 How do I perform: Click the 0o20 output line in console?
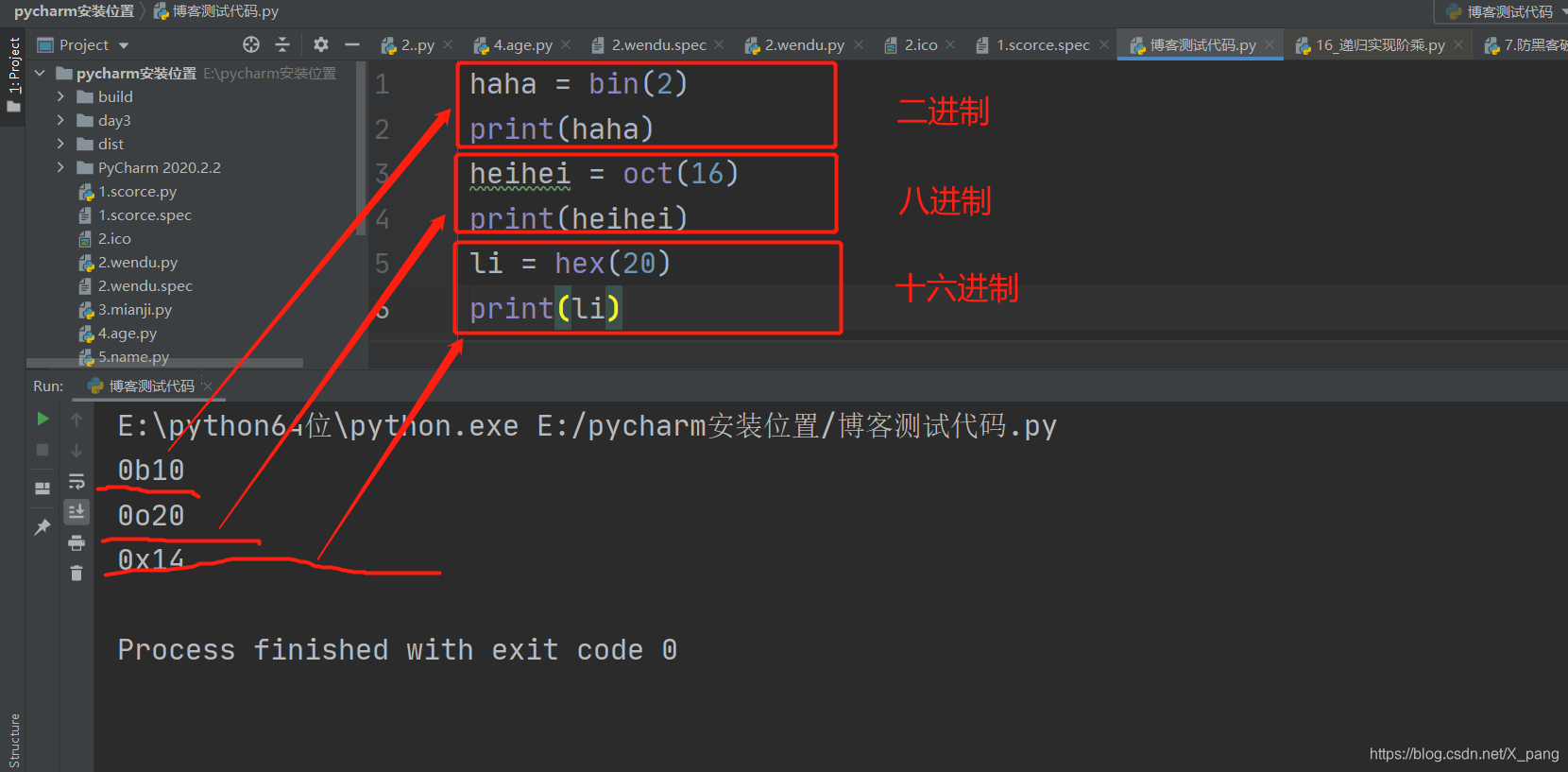coord(151,515)
